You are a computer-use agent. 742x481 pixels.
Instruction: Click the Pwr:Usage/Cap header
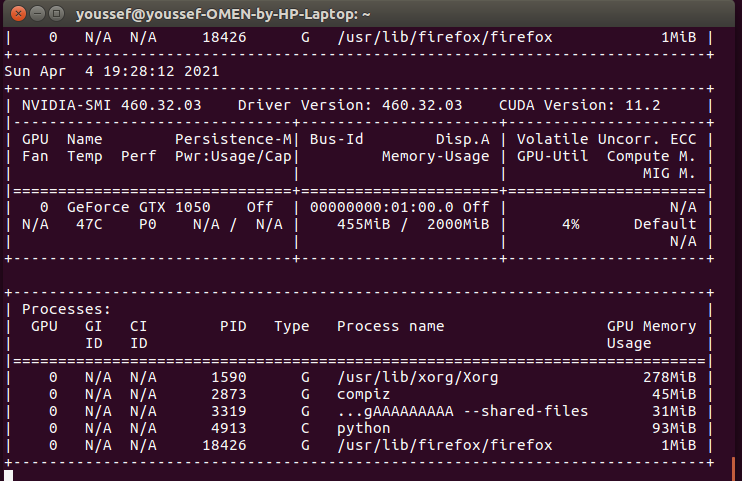coord(234,156)
